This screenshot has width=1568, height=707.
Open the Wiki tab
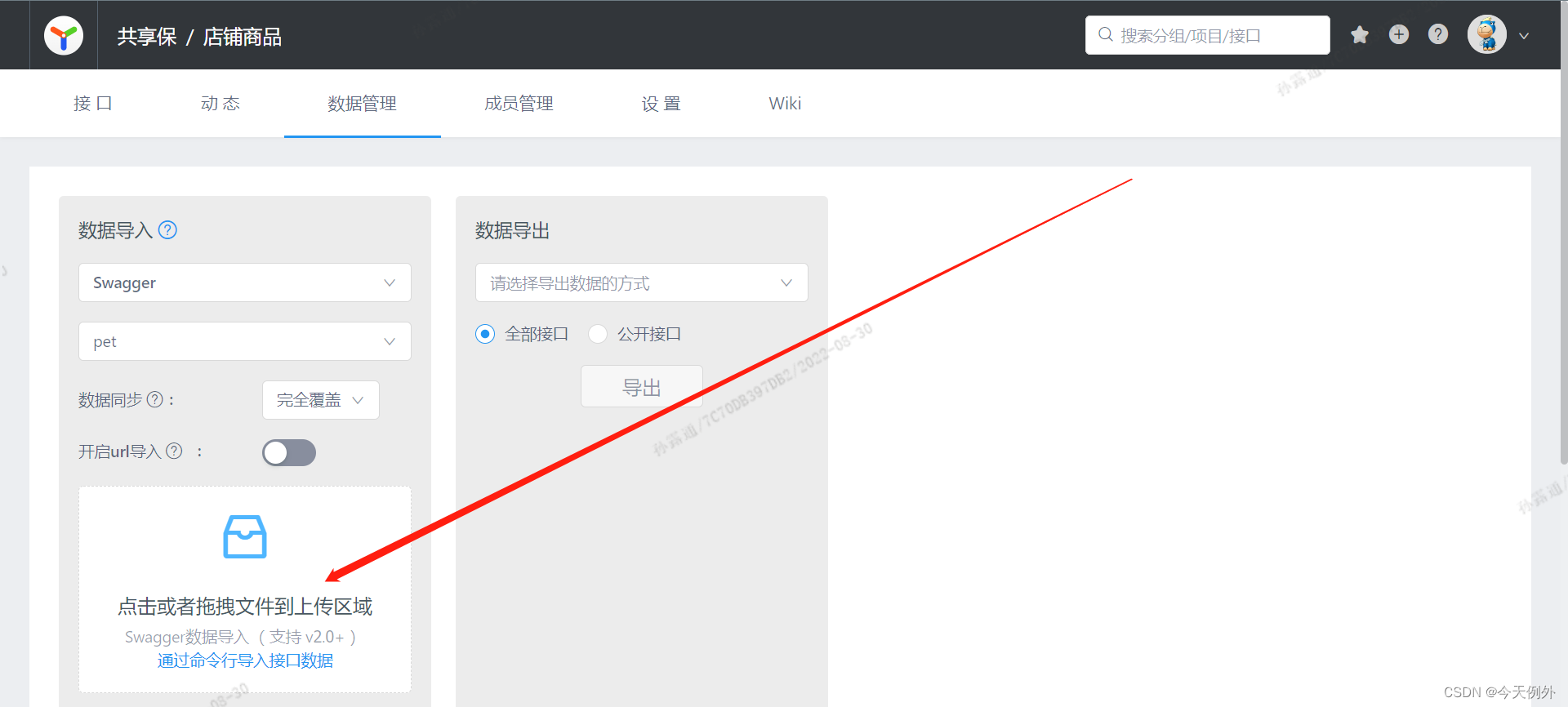point(785,104)
